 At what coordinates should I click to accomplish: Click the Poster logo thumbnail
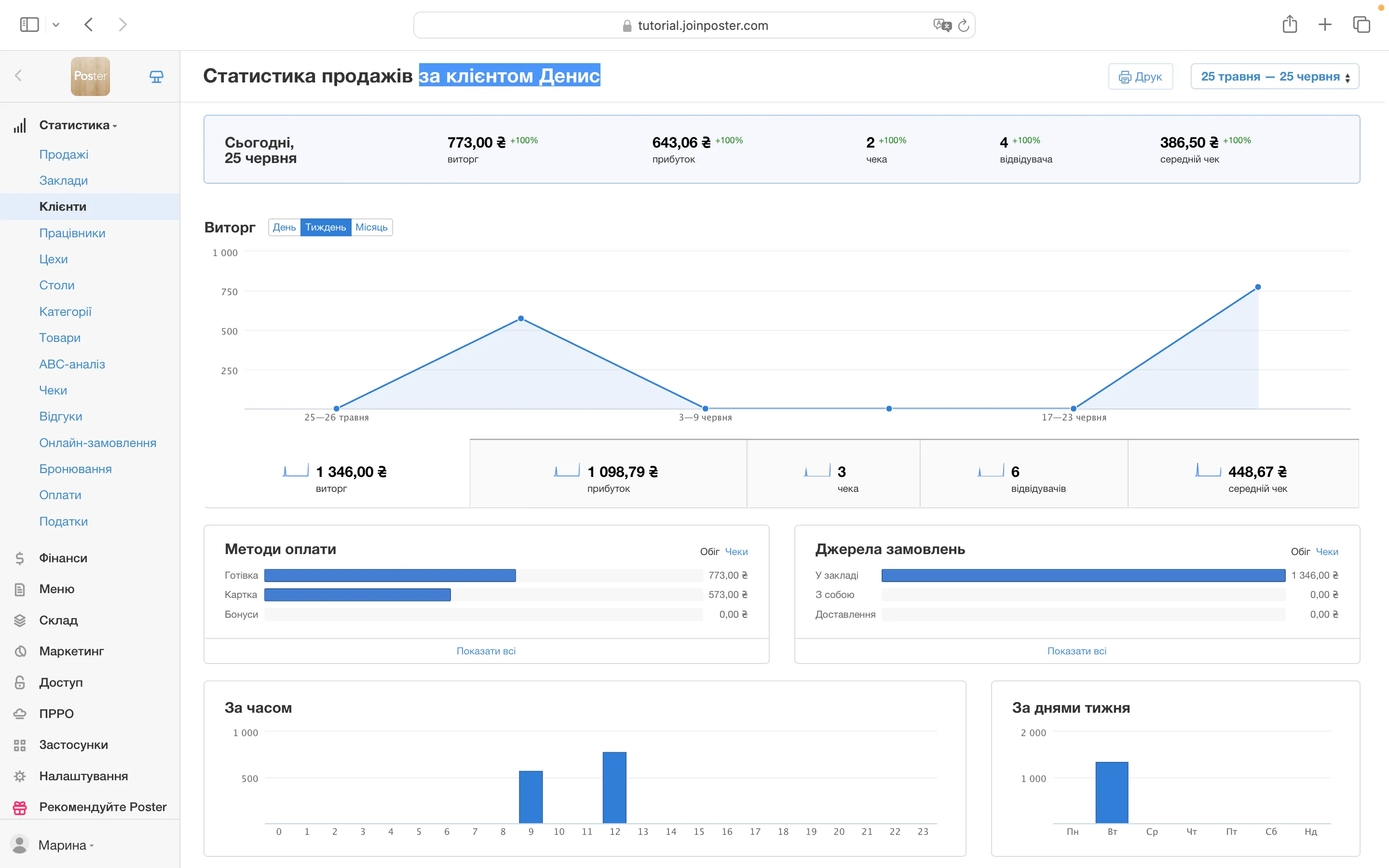90,76
